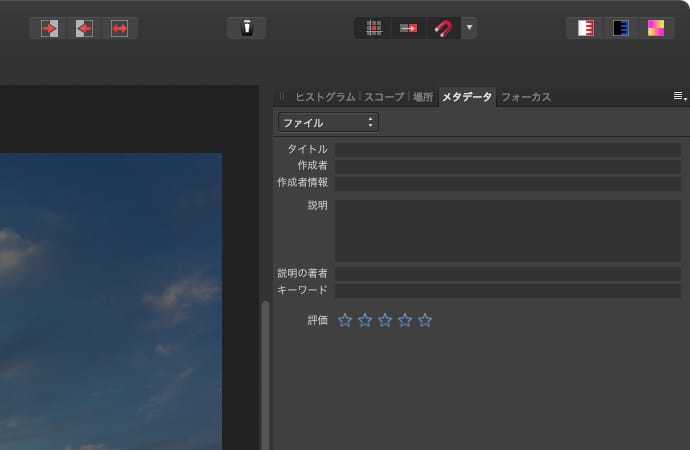This screenshot has height=450, width=690.
Task: Toggle snapping with the magnet icon
Action: (x=442, y=28)
